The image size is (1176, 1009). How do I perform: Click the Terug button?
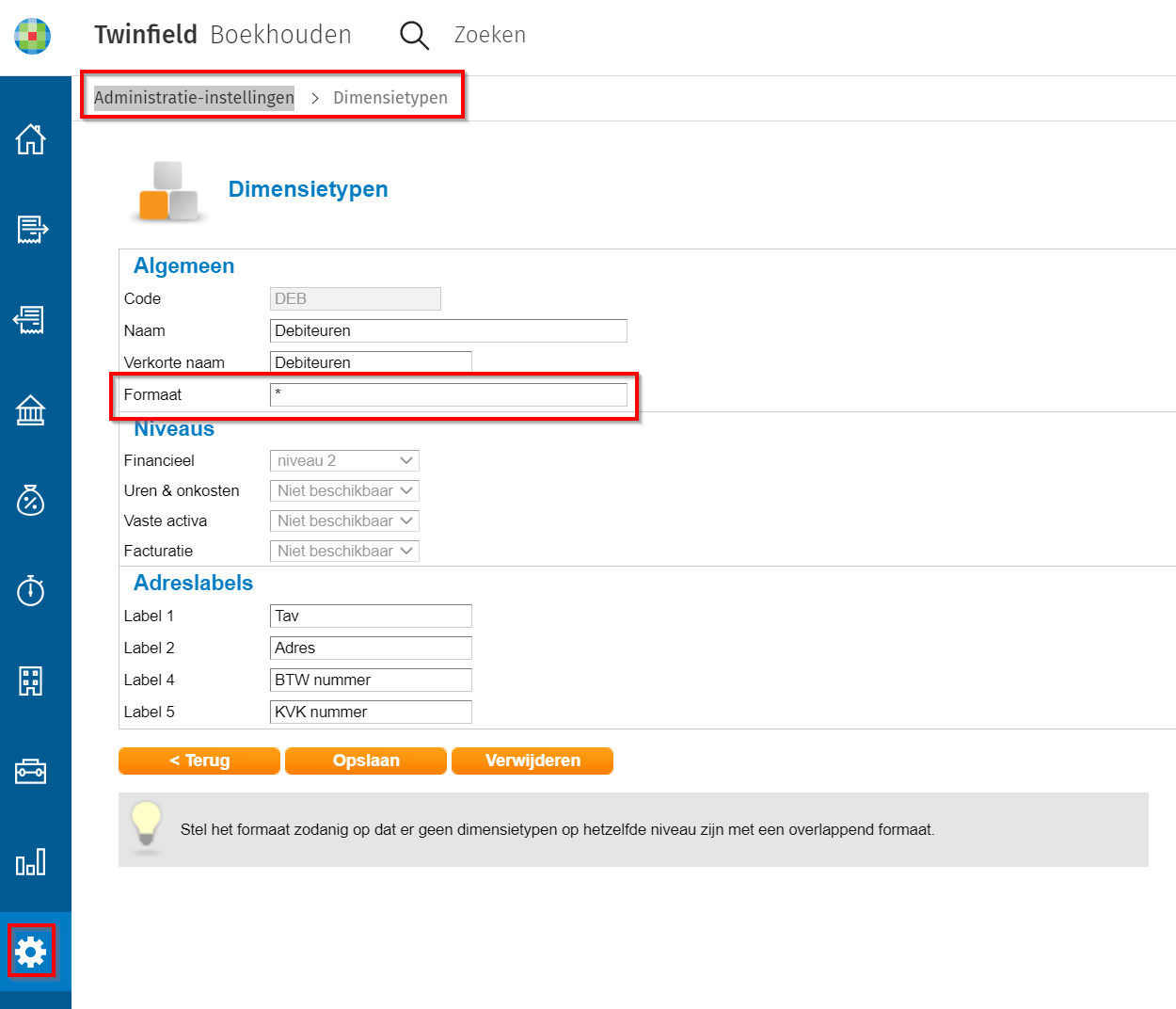[199, 761]
